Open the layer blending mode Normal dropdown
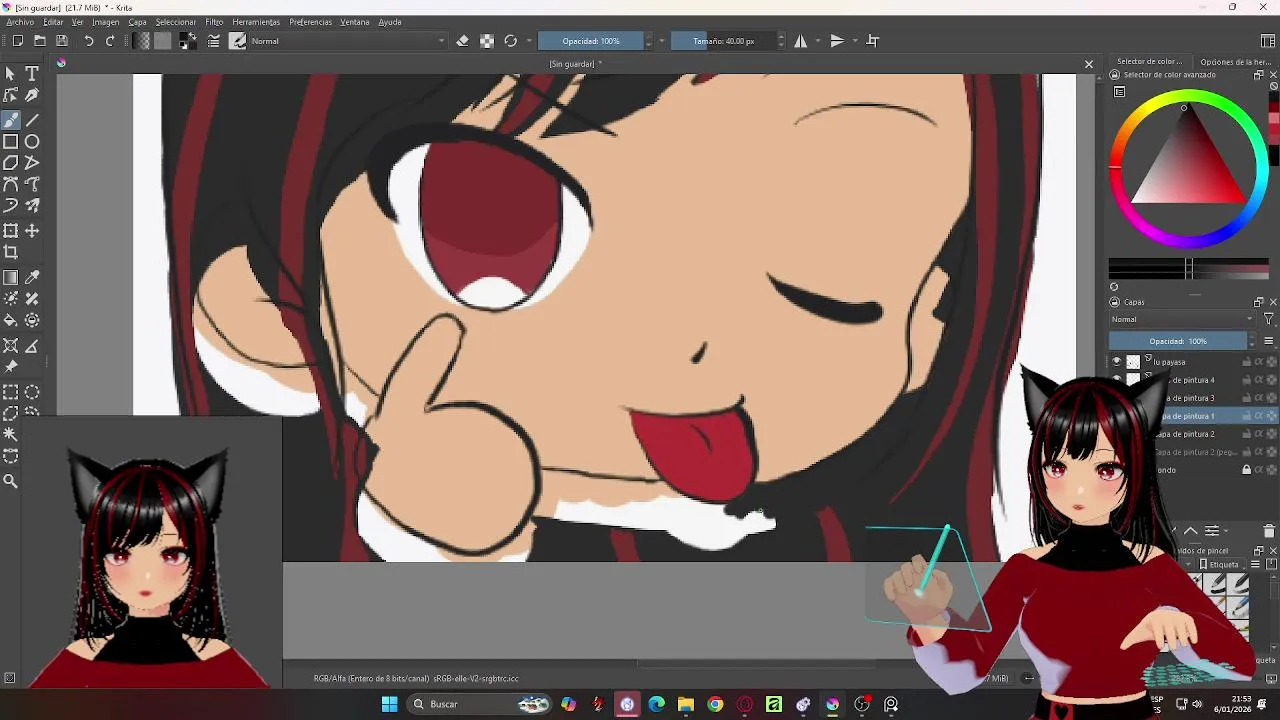 (x=1182, y=319)
